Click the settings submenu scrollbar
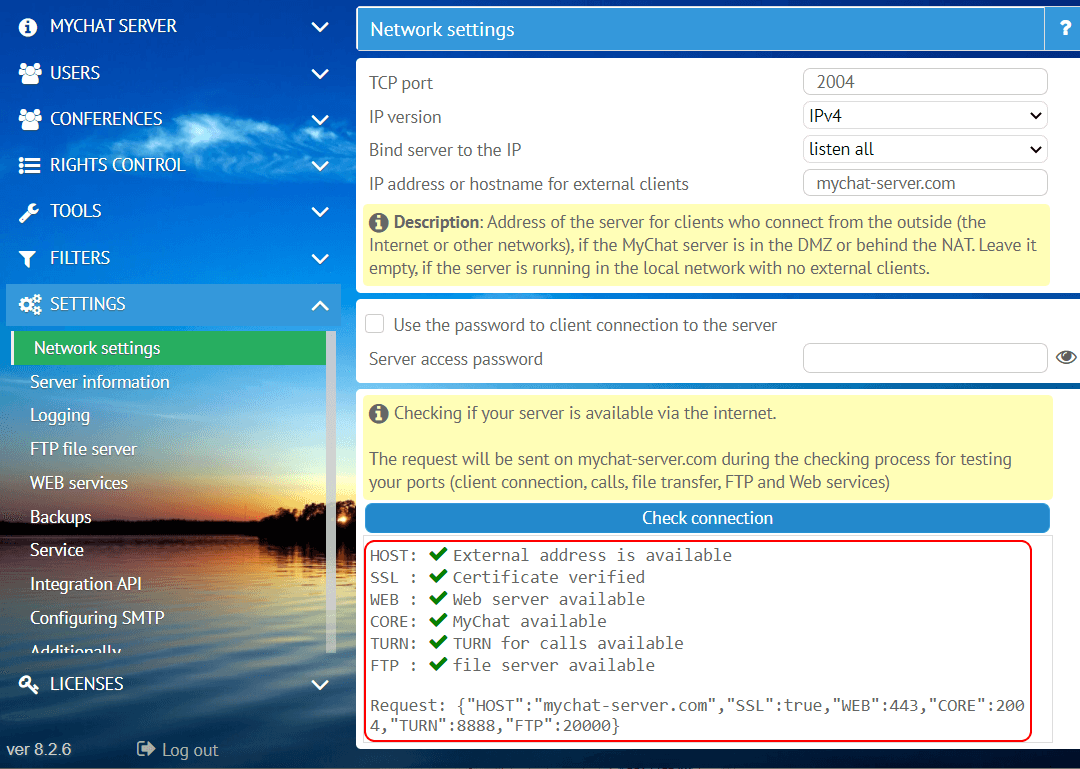This screenshot has height=769, width=1080. pos(331,492)
